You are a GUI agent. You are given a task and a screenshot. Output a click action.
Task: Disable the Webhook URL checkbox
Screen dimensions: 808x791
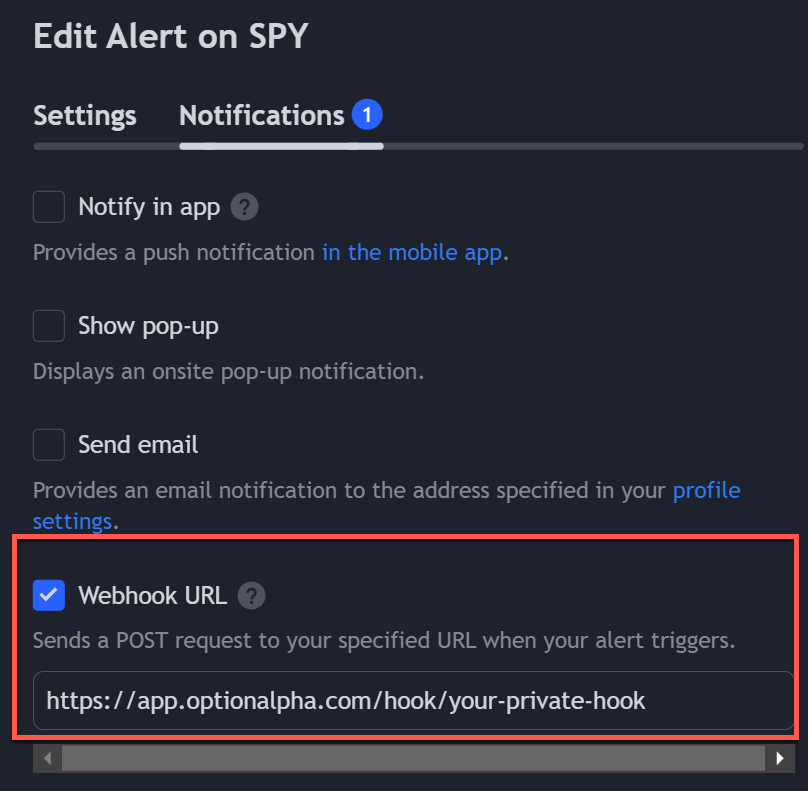[49, 596]
